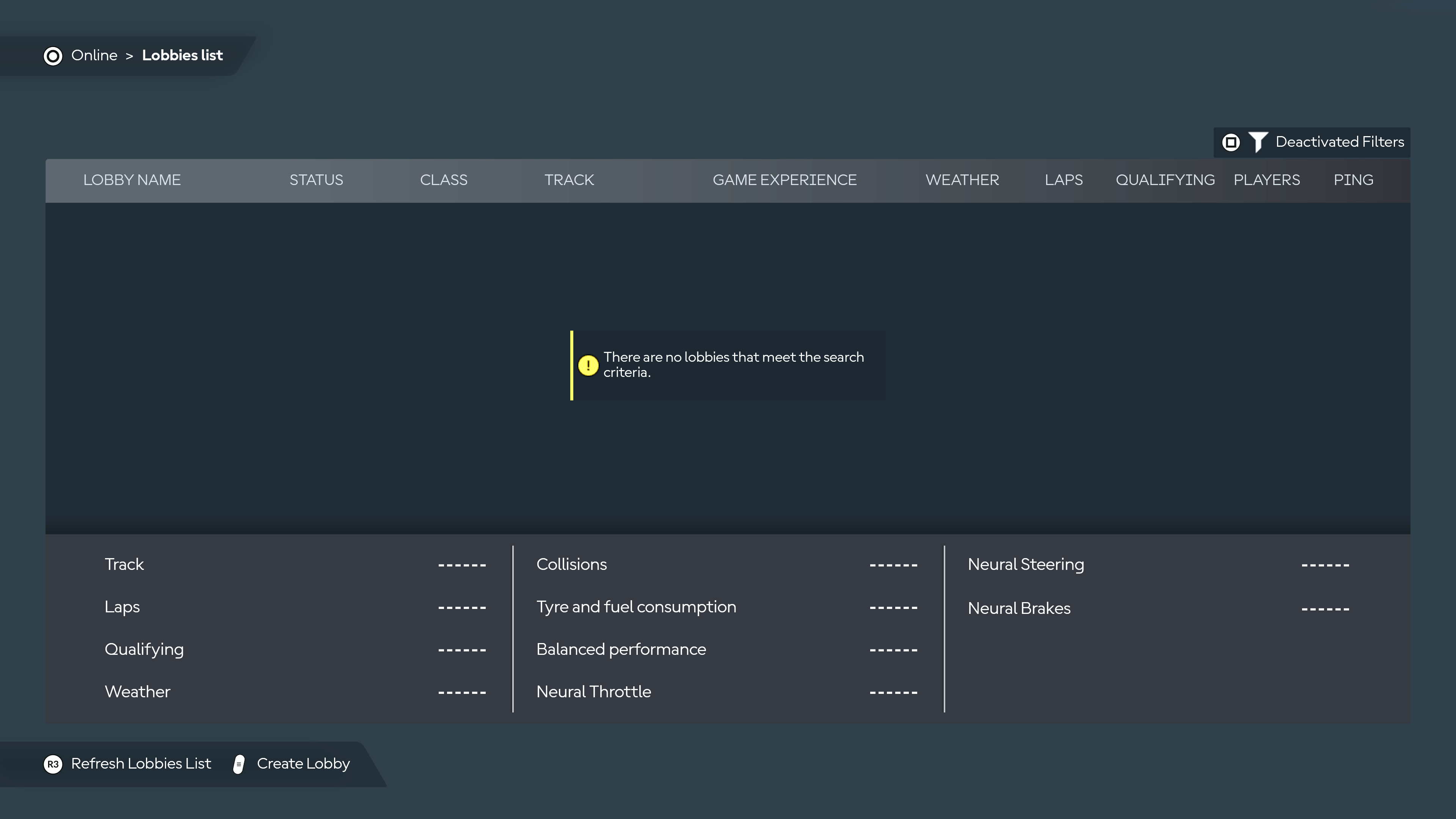The width and height of the screenshot is (1456, 819).
Task: Go back to the Online breadcrumb
Action: [x=94, y=55]
